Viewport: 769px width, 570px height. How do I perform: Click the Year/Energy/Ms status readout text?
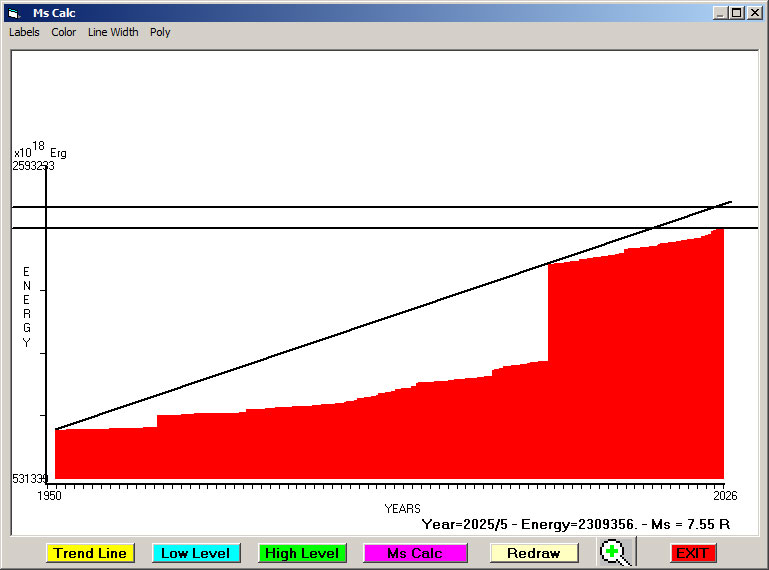(576, 523)
